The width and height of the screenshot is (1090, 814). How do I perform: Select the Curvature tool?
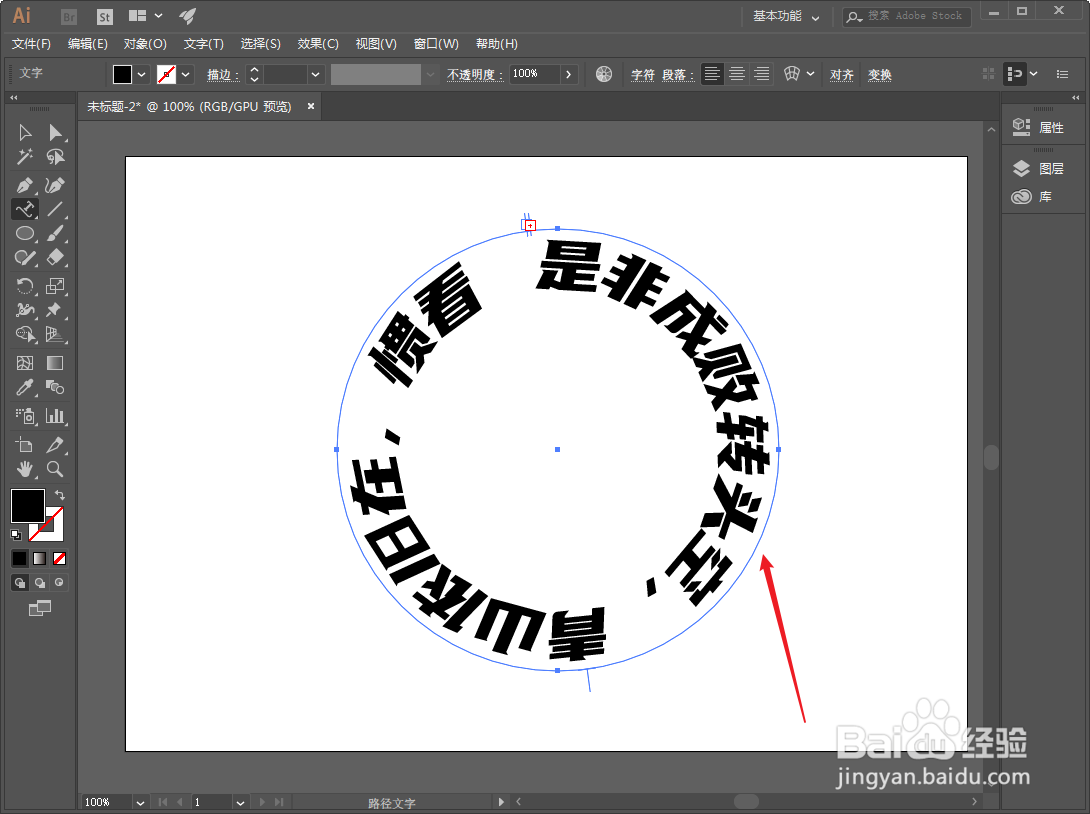(55, 185)
